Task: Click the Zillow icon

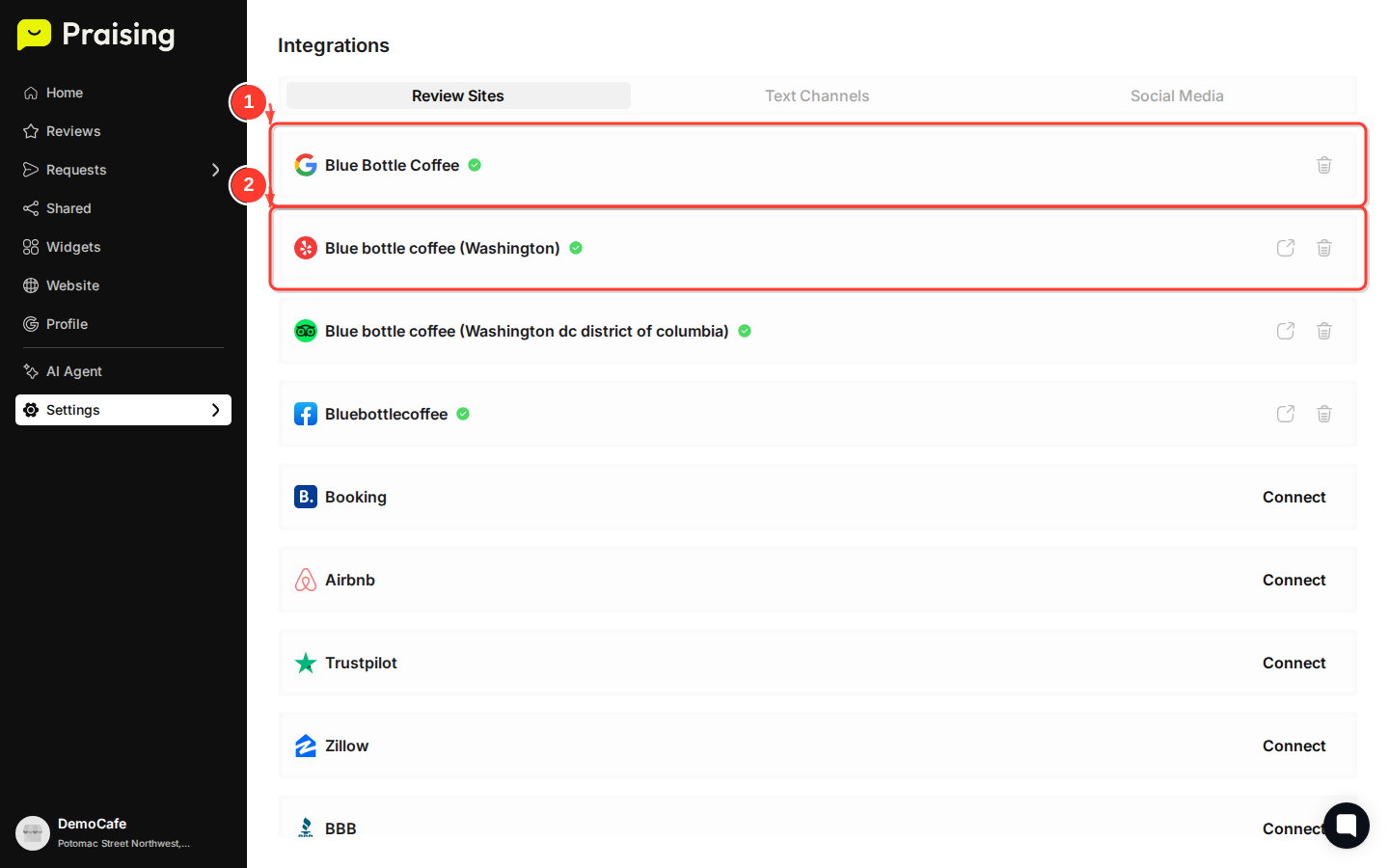Action: point(306,746)
